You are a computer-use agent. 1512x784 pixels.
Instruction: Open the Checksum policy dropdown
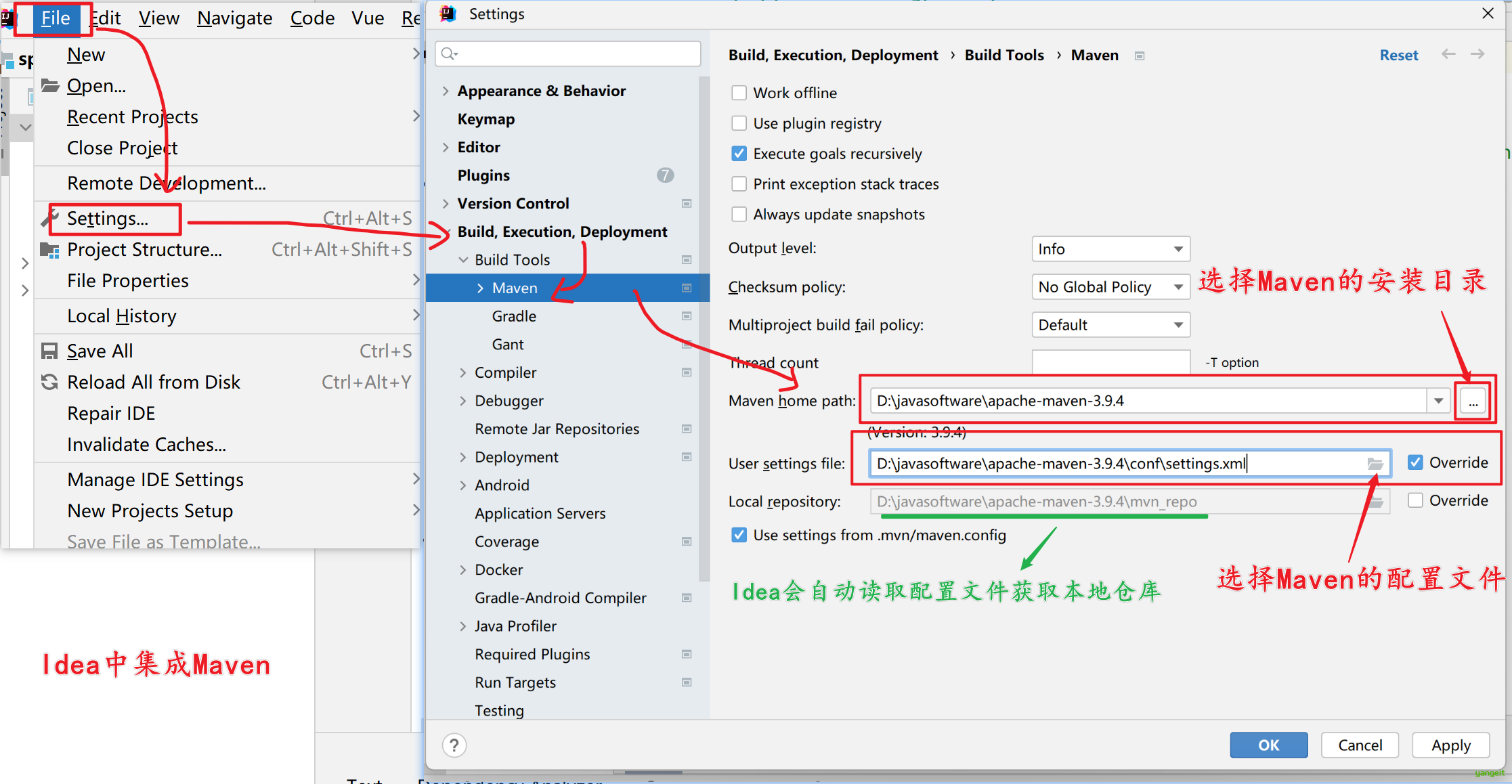click(1110, 287)
